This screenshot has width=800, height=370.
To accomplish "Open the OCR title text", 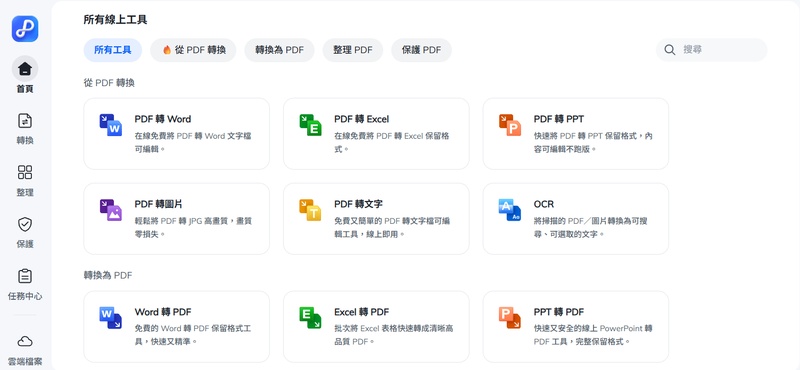I will (x=544, y=204).
